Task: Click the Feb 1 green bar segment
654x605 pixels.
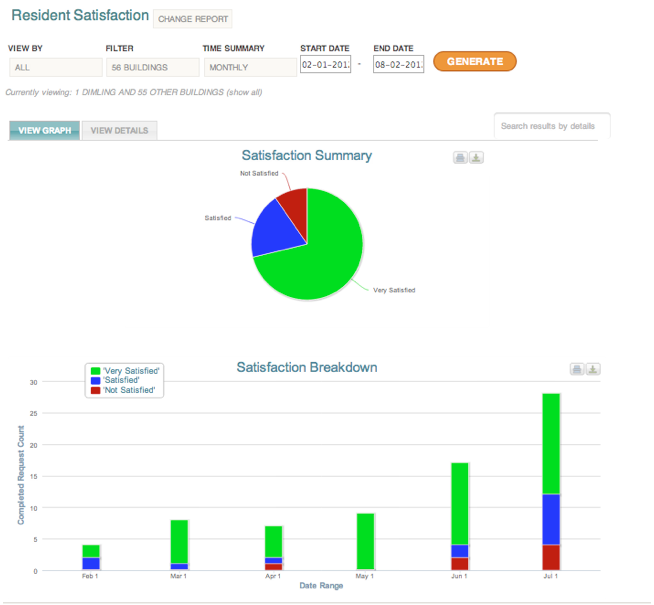Action: pyautogui.click(x=91, y=551)
